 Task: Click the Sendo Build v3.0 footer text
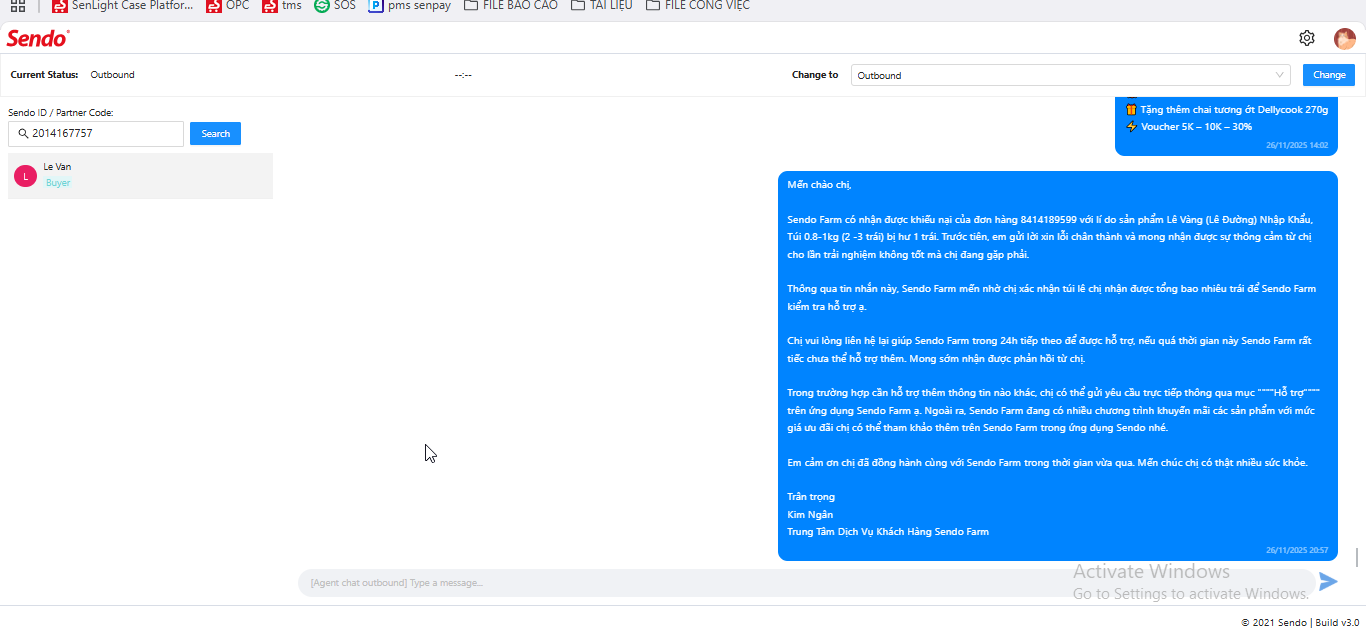(1300, 622)
